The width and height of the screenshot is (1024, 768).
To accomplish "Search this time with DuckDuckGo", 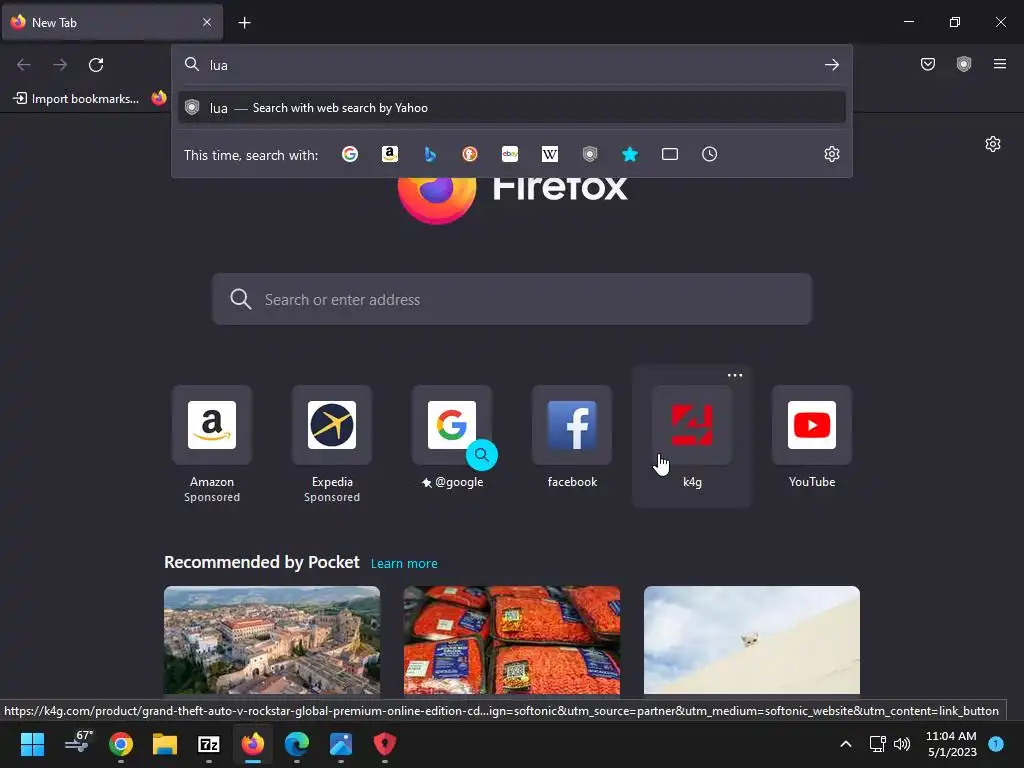I will pyautogui.click(x=470, y=154).
